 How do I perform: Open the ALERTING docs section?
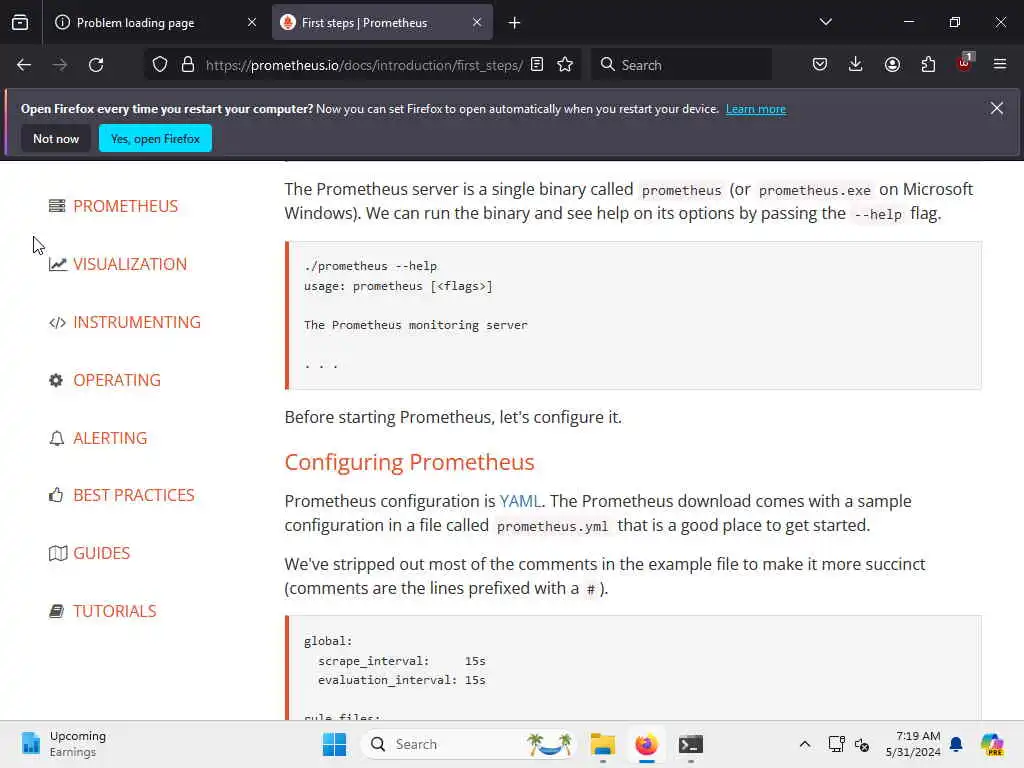[x=110, y=438]
